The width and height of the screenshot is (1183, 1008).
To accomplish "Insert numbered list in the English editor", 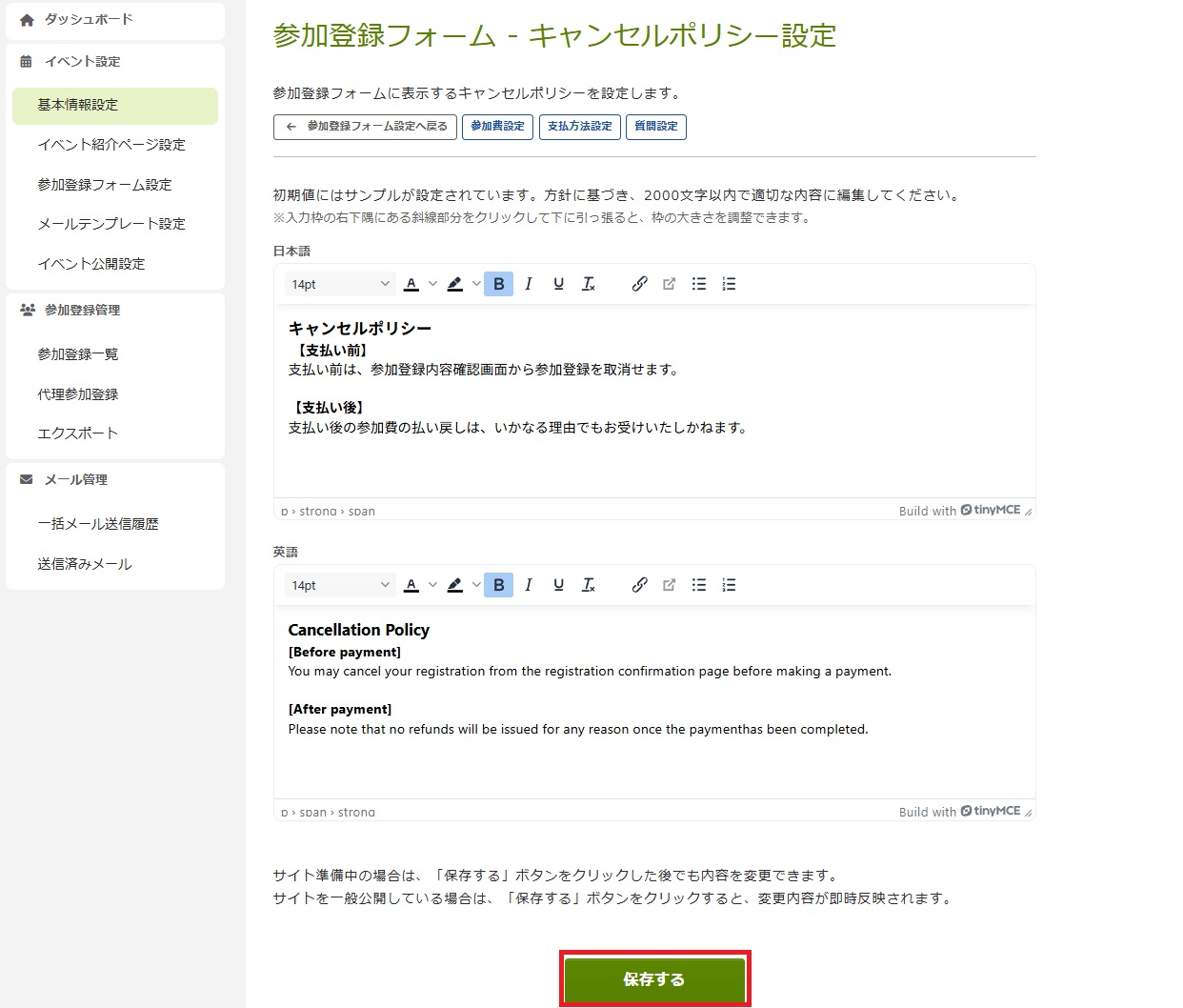I will click(x=729, y=585).
